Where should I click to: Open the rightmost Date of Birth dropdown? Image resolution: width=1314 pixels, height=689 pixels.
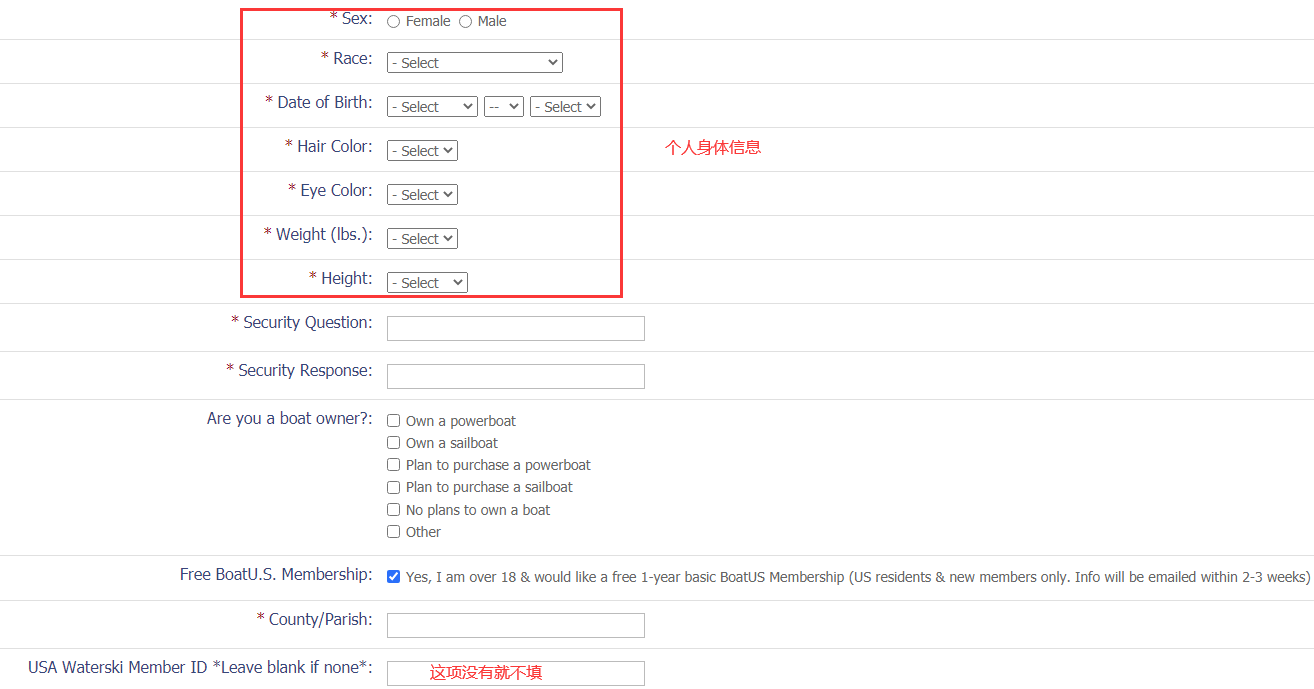(566, 107)
